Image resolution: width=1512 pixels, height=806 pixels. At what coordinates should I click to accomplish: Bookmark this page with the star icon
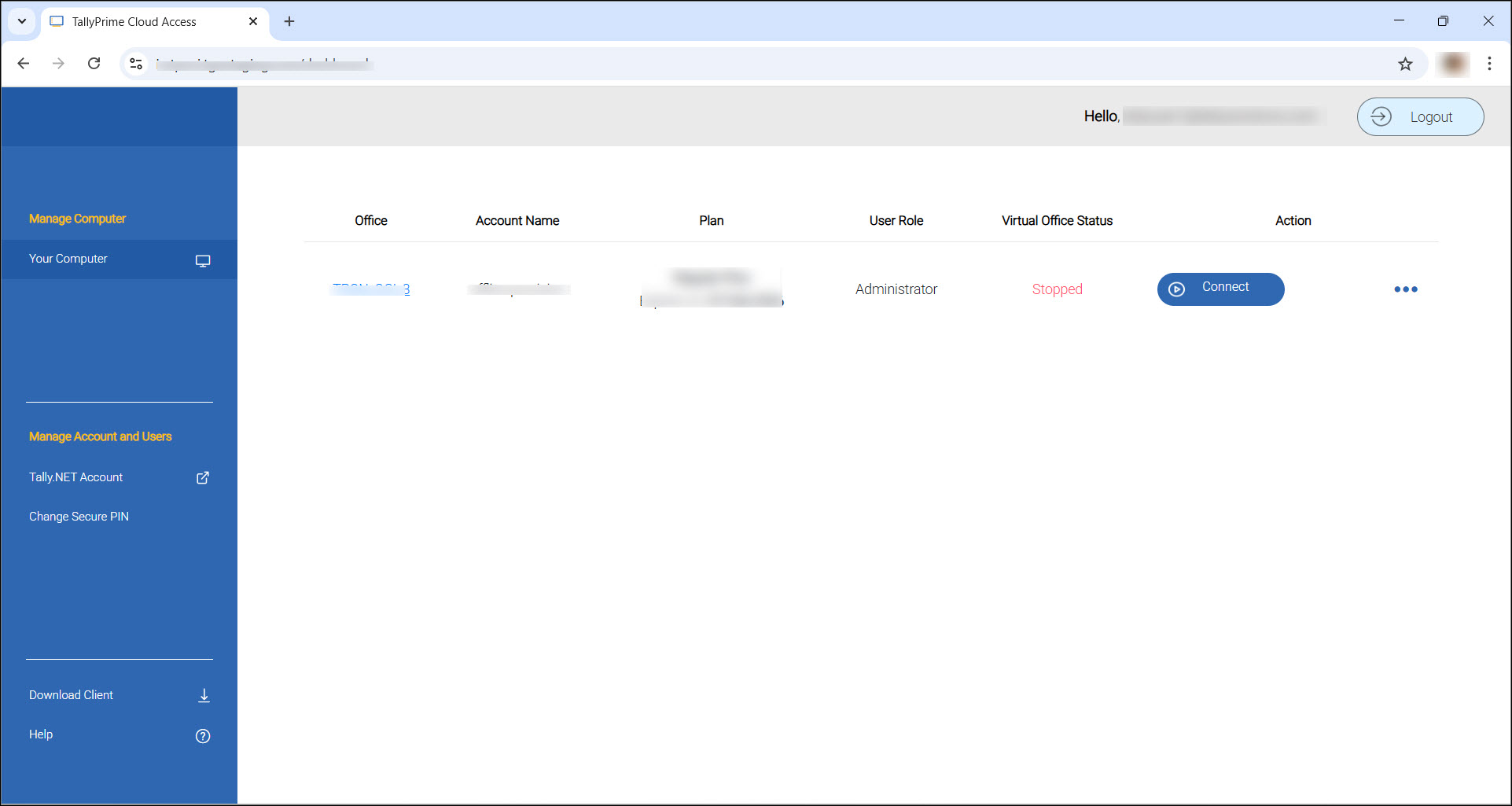point(1405,64)
